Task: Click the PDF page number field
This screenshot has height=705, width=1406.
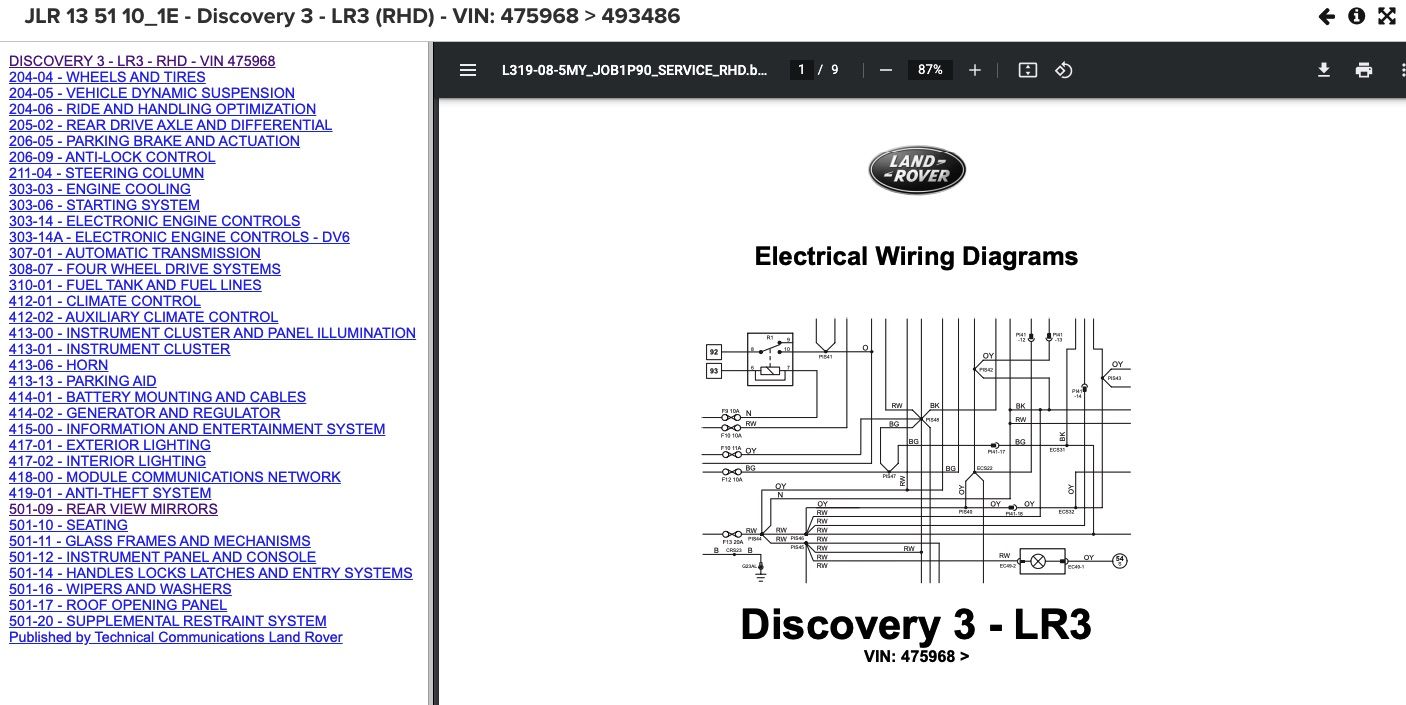Action: click(800, 70)
